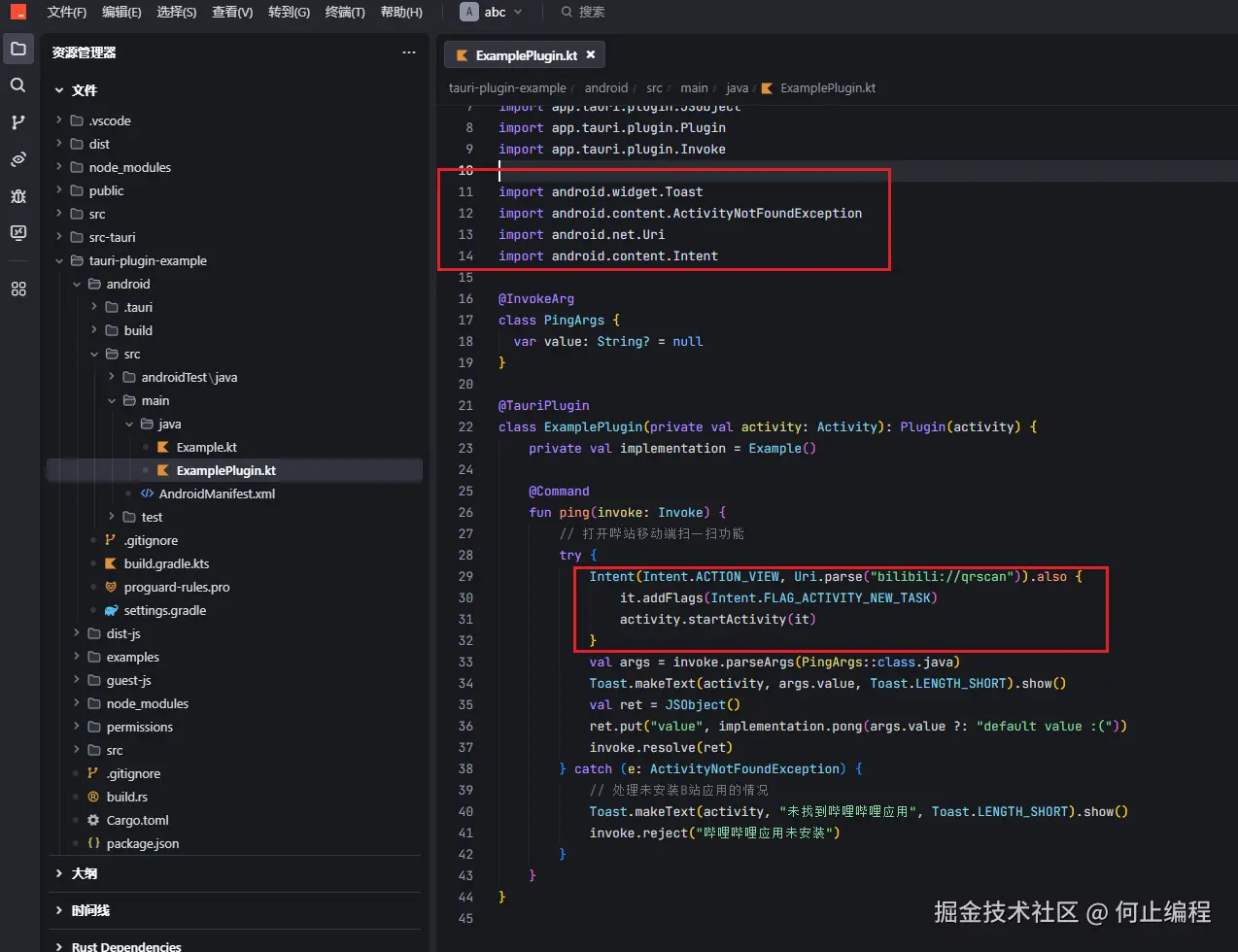The width and height of the screenshot is (1238, 952).
Task: Open build.gradle.kts file
Action: coord(166,563)
